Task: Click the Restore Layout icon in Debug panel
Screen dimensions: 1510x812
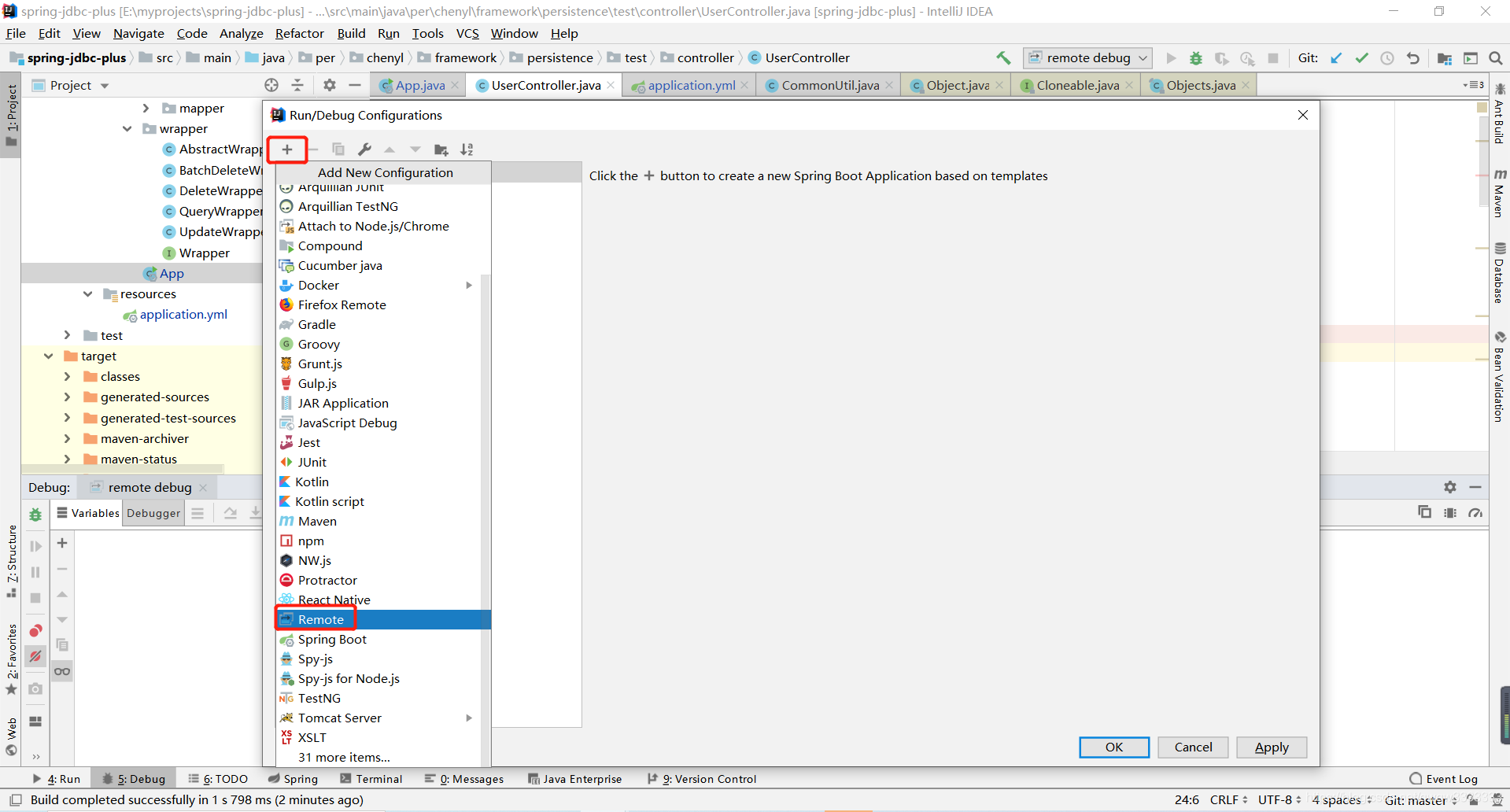Action: 35,722
